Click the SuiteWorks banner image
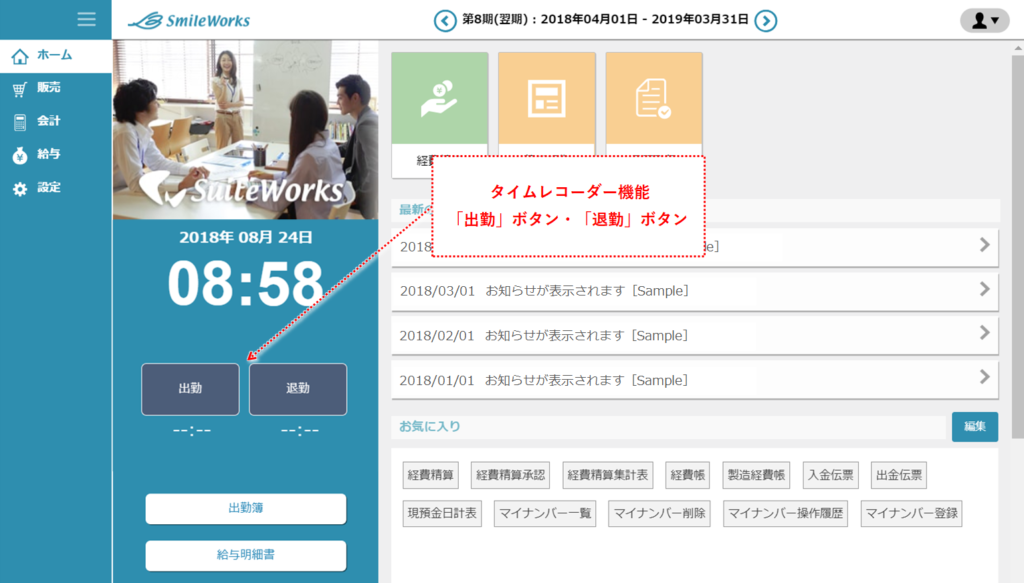 point(246,130)
